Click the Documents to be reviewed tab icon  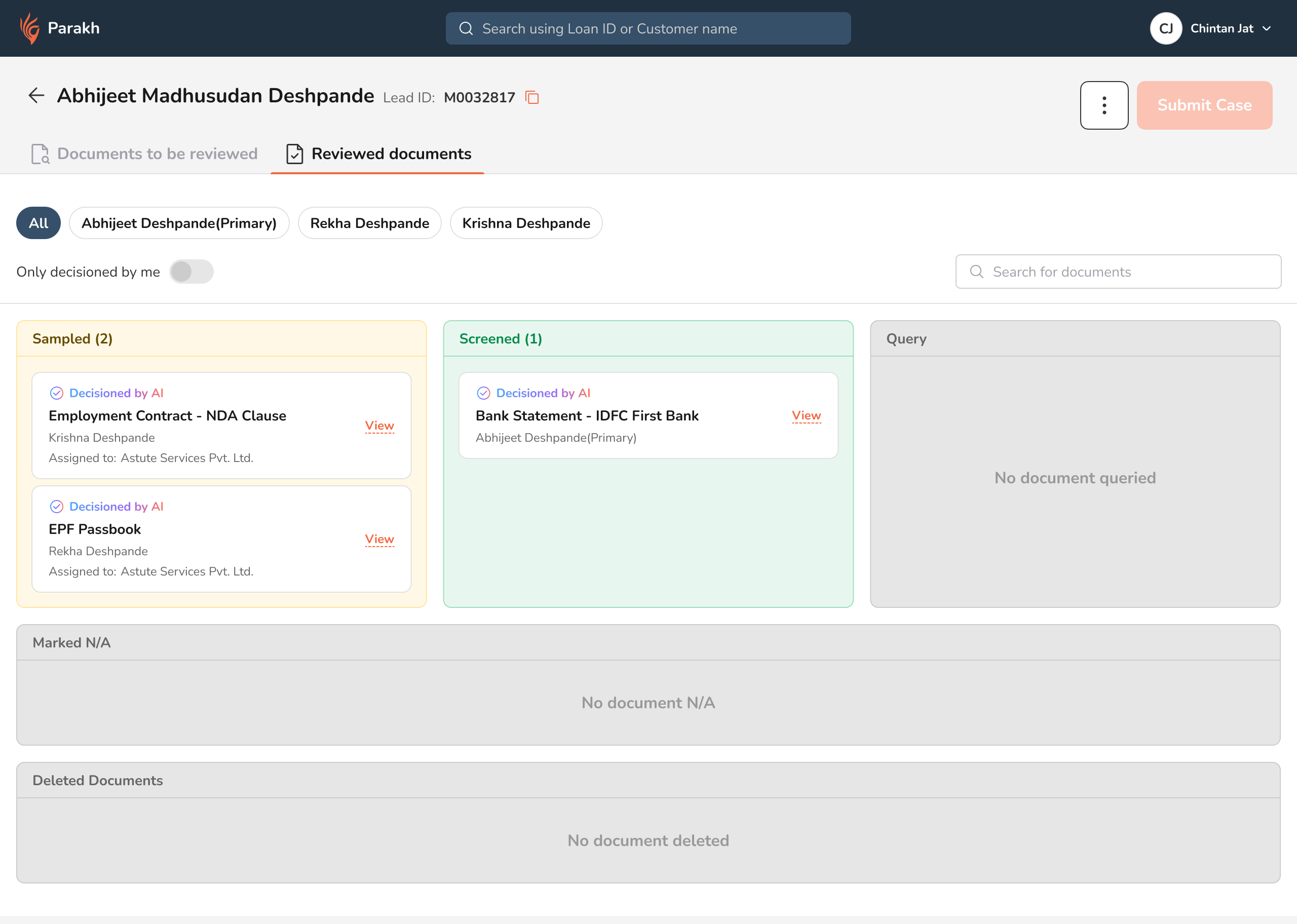tap(40, 153)
